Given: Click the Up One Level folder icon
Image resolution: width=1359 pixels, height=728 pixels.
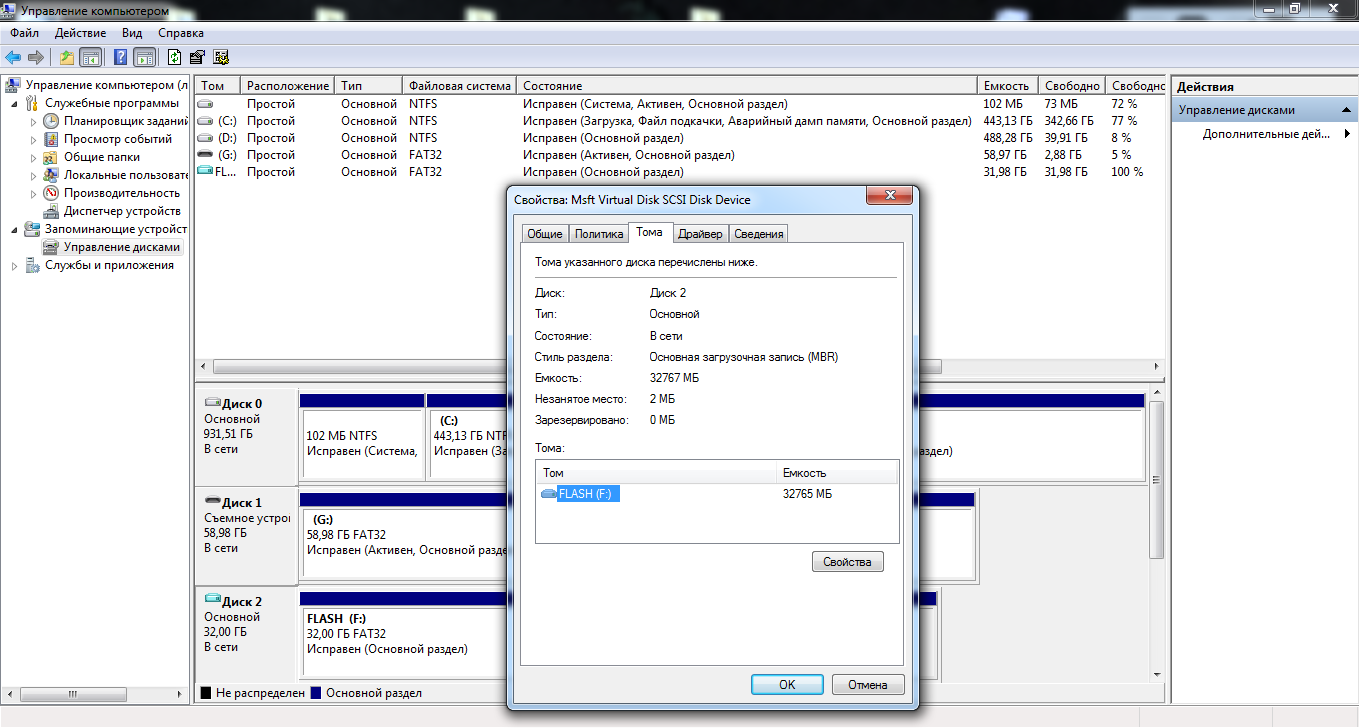Looking at the screenshot, I should 67,57.
